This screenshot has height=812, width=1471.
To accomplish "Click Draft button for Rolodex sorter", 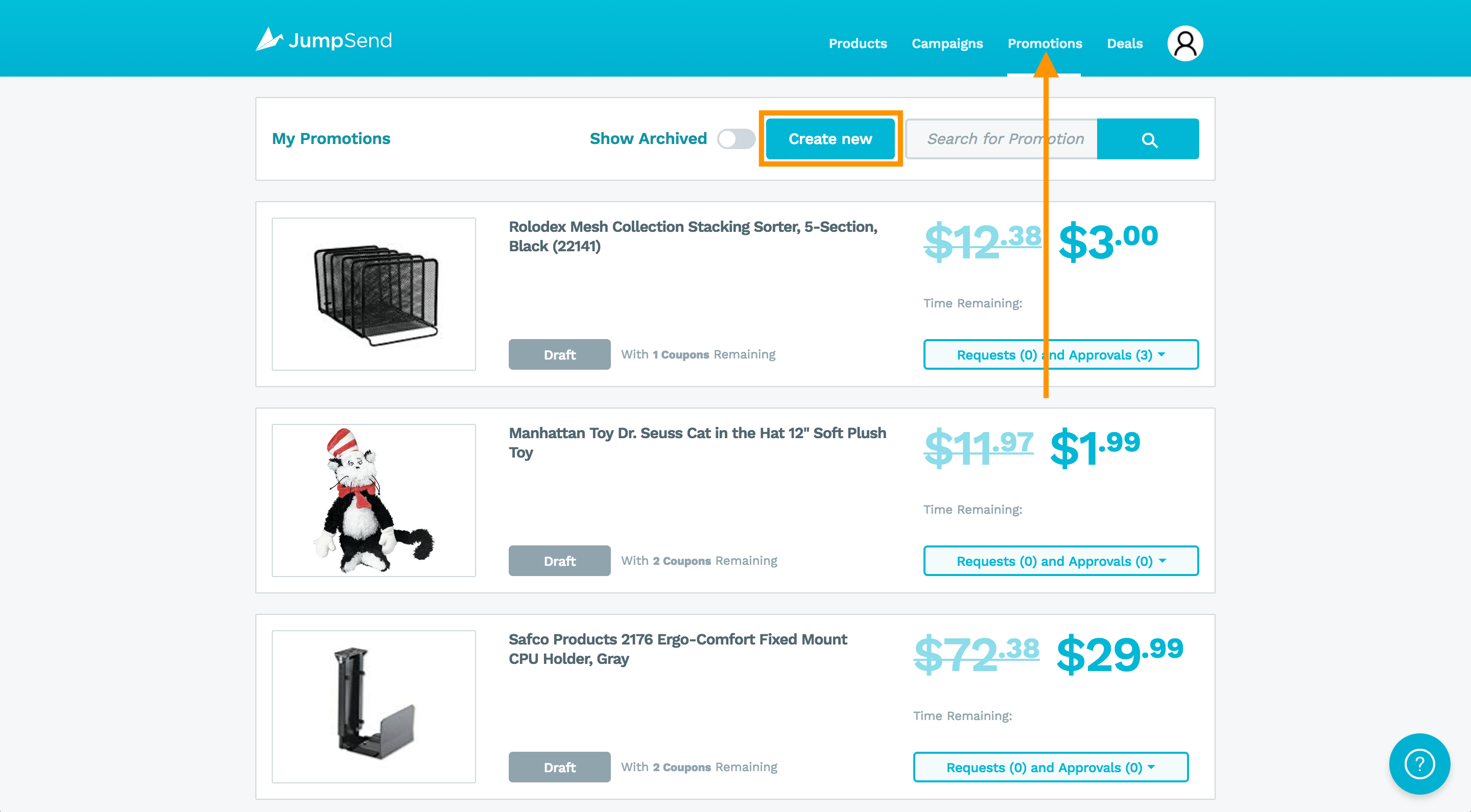I will pyautogui.click(x=559, y=354).
